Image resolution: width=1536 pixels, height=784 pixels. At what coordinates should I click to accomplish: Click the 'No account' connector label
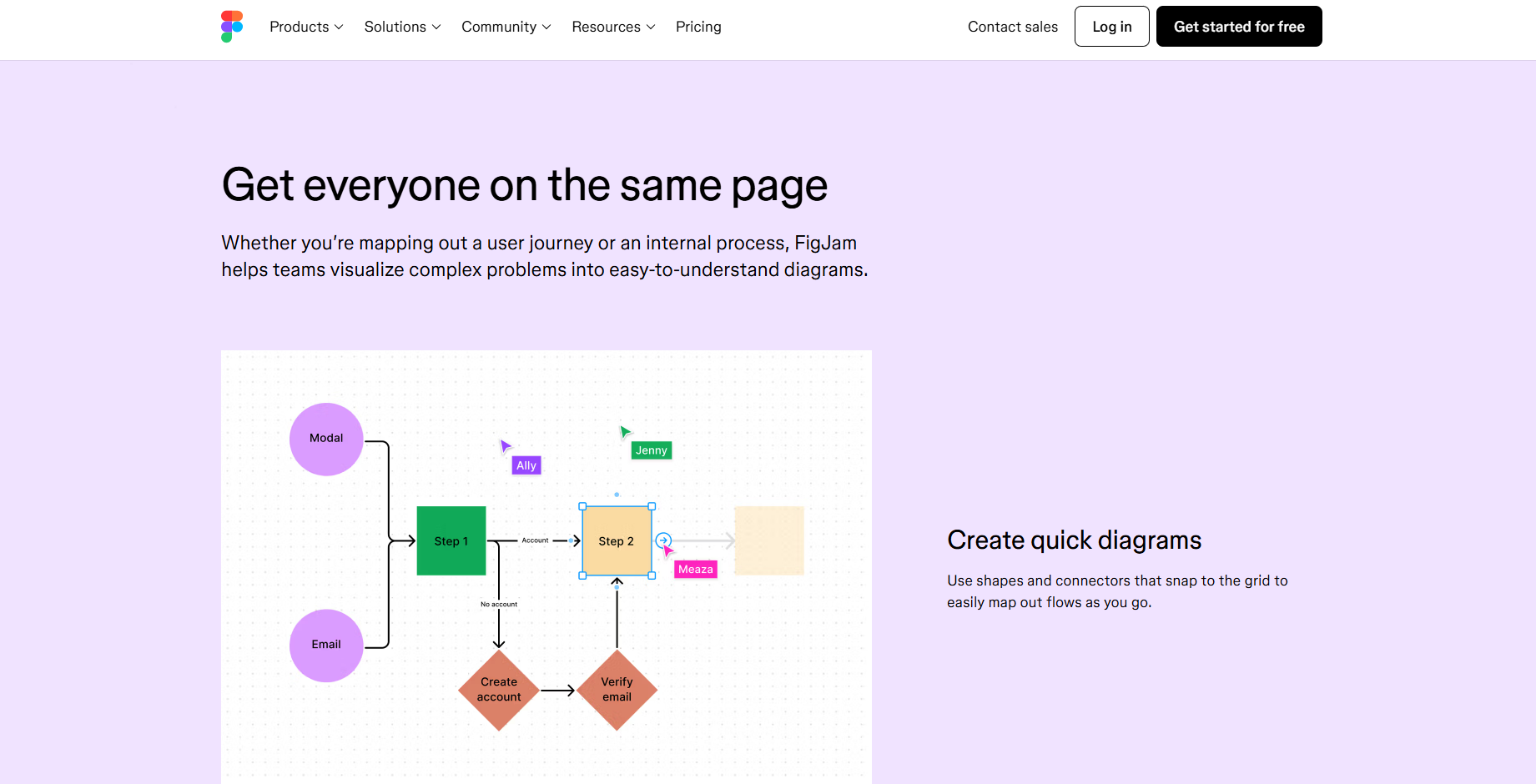point(499,604)
